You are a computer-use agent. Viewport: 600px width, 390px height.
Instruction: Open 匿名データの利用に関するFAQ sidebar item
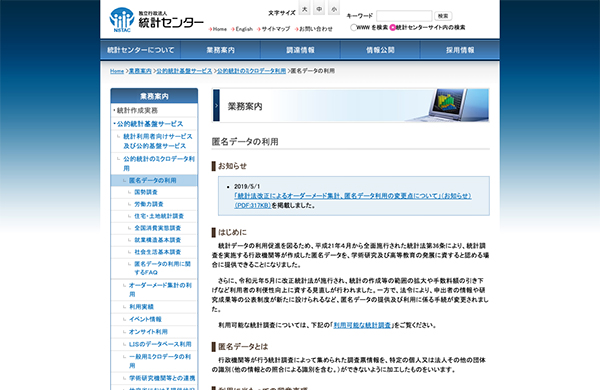click(x=162, y=268)
